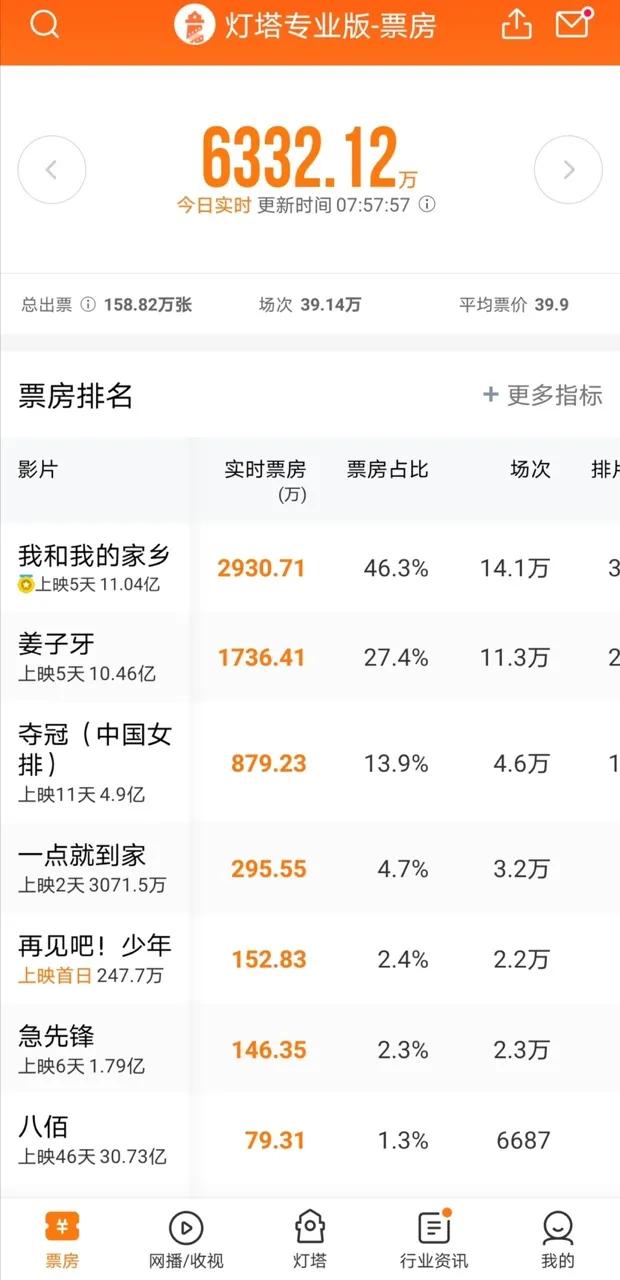
Task: Select the 票房 bottom tab
Action: coord(62,1240)
